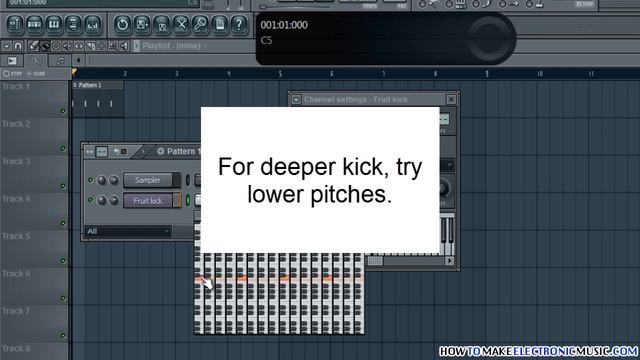The width and height of the screenshot is (640, 360).
Task: Select the Playback speaker tool in Playlist
Action: pyautogui.click(x=124, y=46)
